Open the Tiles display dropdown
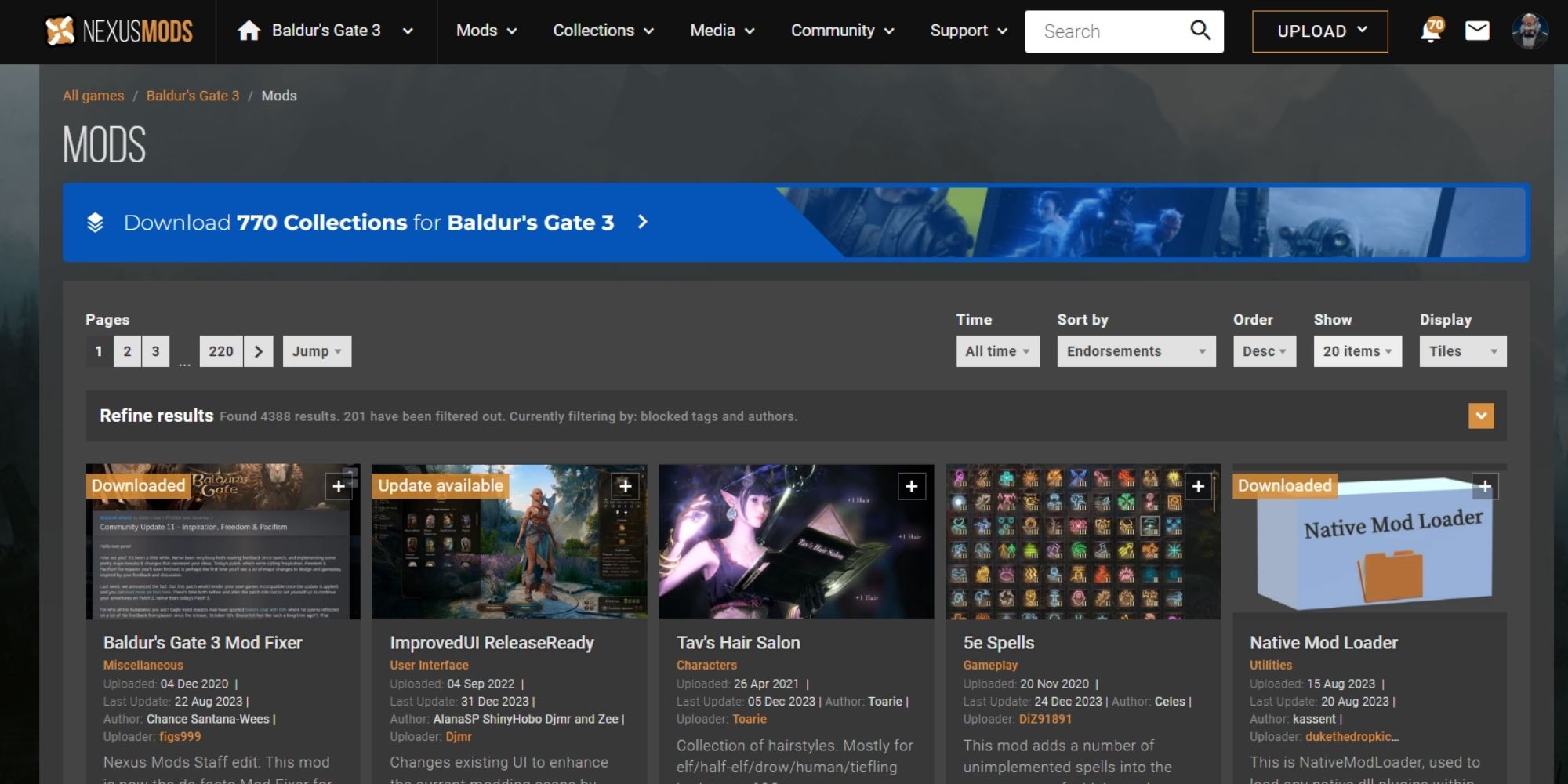1568x784 pixels. pos(1461,351)
